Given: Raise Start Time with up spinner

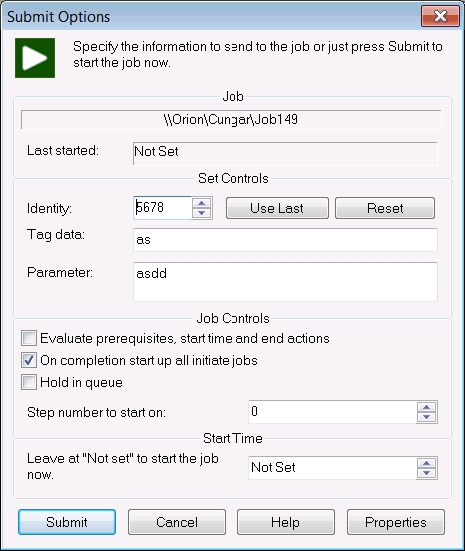Looking at the screenshot, I should click(x=426, y=463).
